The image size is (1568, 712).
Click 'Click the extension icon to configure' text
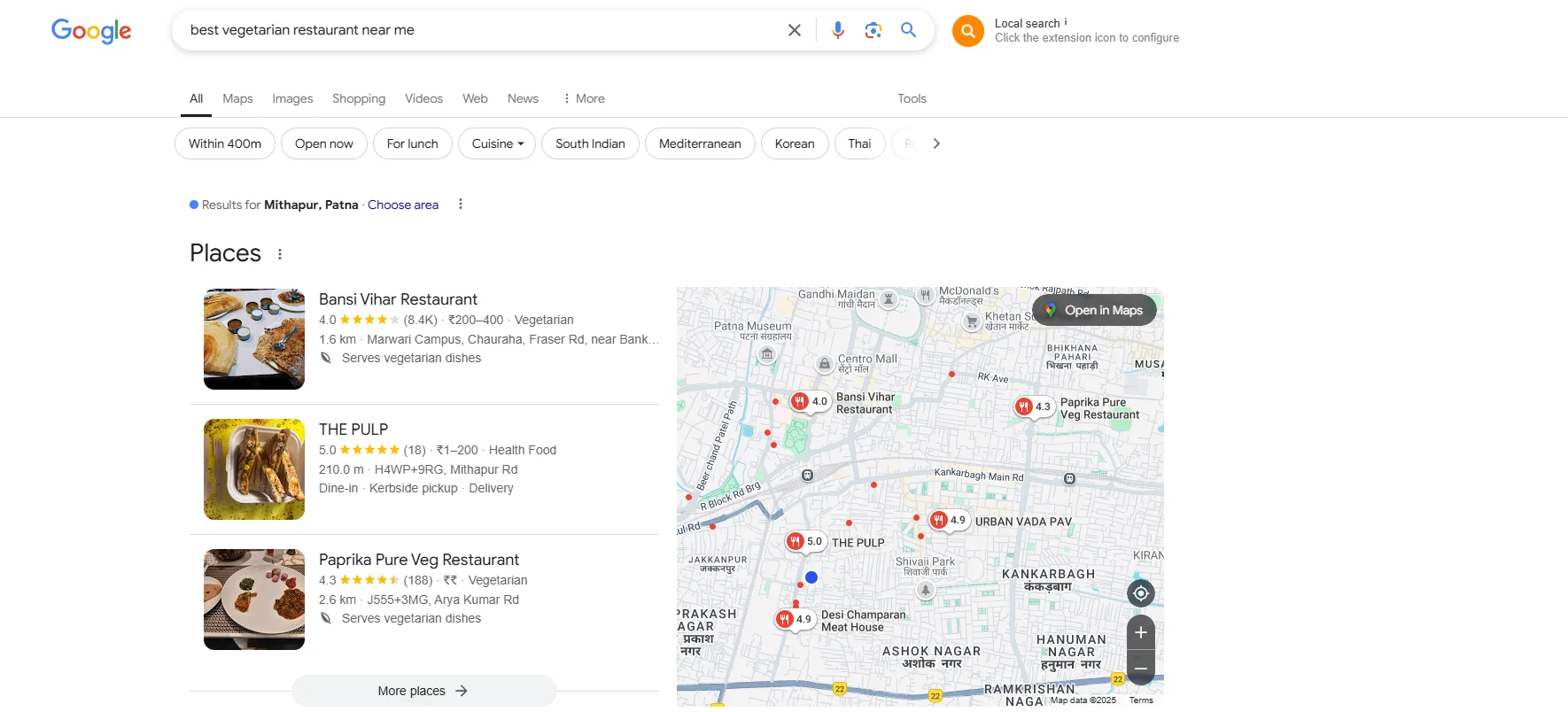(x=1087, y=38)
